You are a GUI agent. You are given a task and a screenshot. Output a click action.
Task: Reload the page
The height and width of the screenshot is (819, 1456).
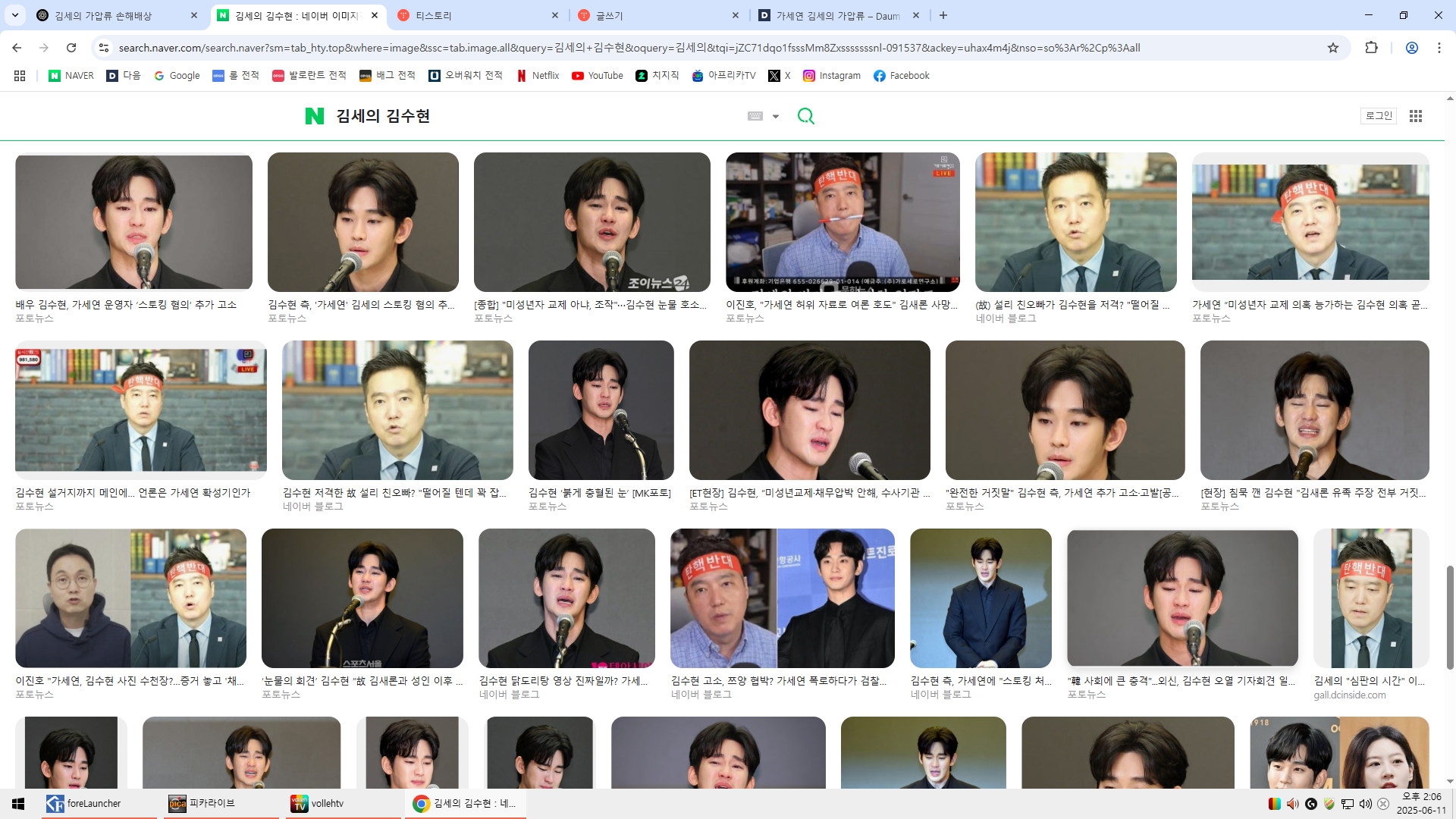pyautogui.click(x=71, y=48)
